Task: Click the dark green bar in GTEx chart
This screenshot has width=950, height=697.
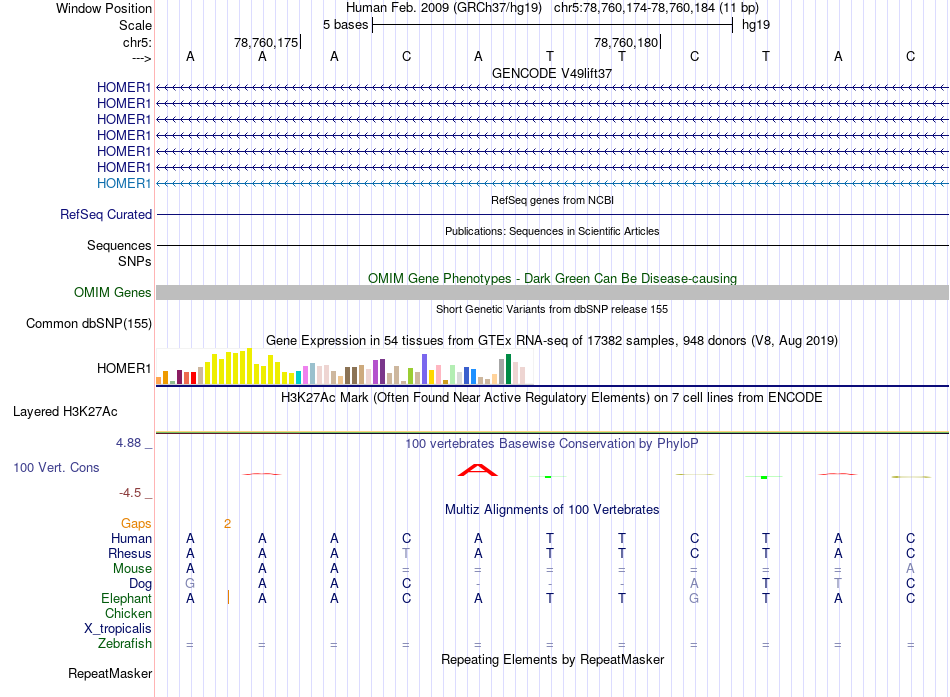Action: [508, 369]
